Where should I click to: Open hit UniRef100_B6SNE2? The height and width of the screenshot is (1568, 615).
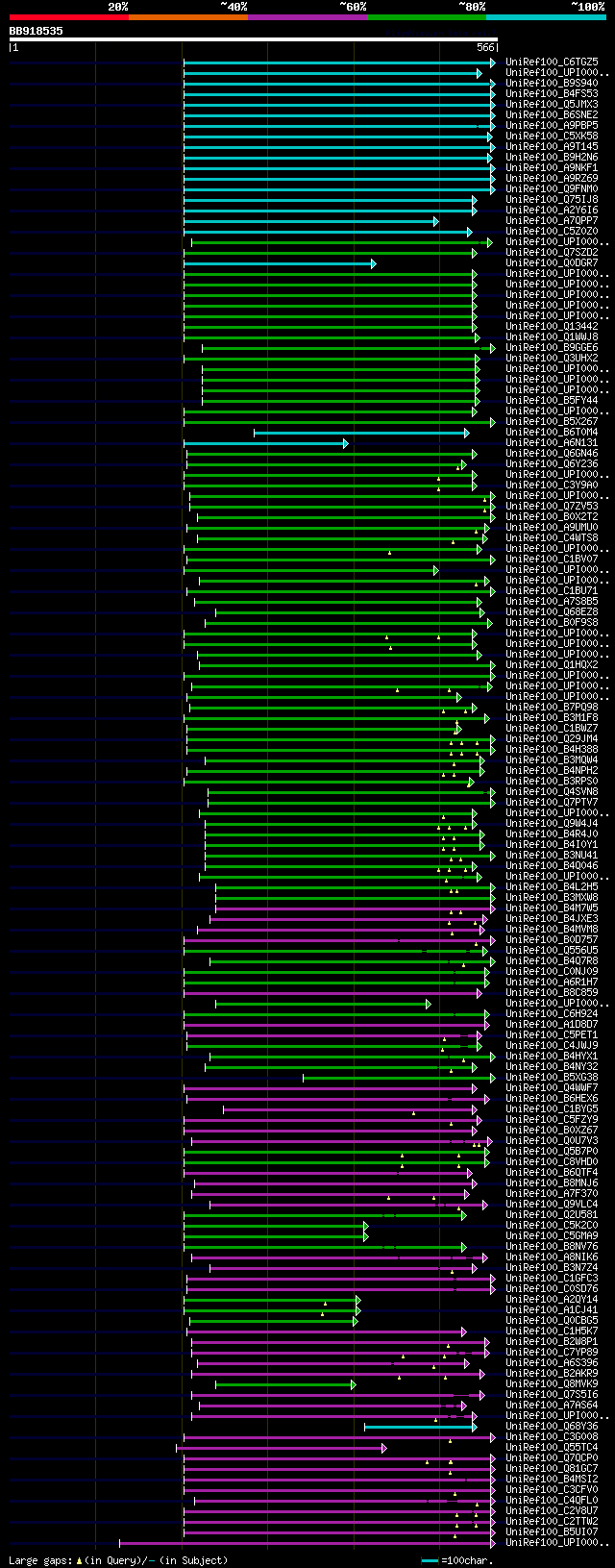click(x=552, y=114)
